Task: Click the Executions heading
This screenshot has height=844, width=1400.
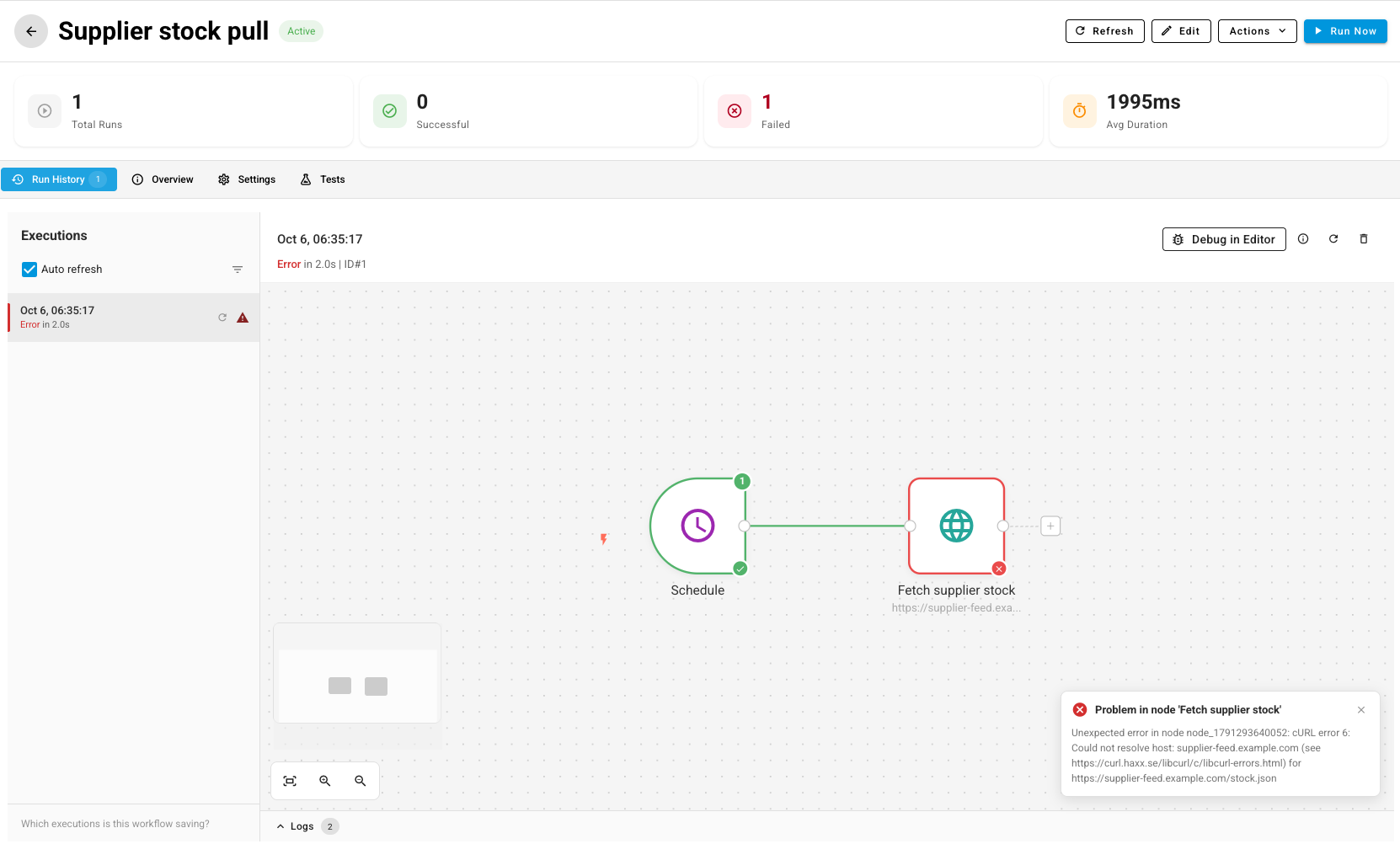Action: (x=54, y=236)
